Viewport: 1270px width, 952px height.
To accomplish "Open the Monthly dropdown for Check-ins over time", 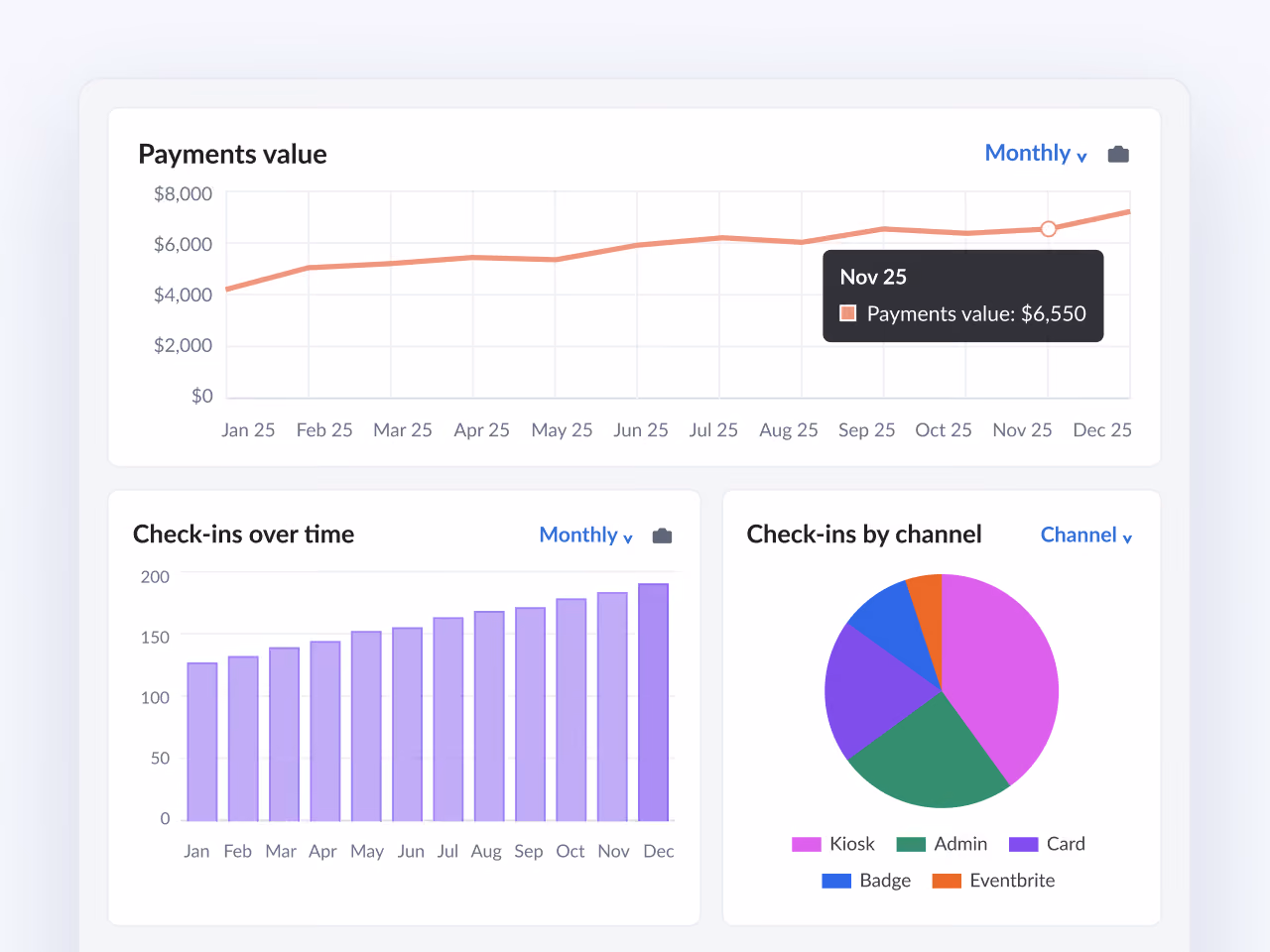I will 585,535.
